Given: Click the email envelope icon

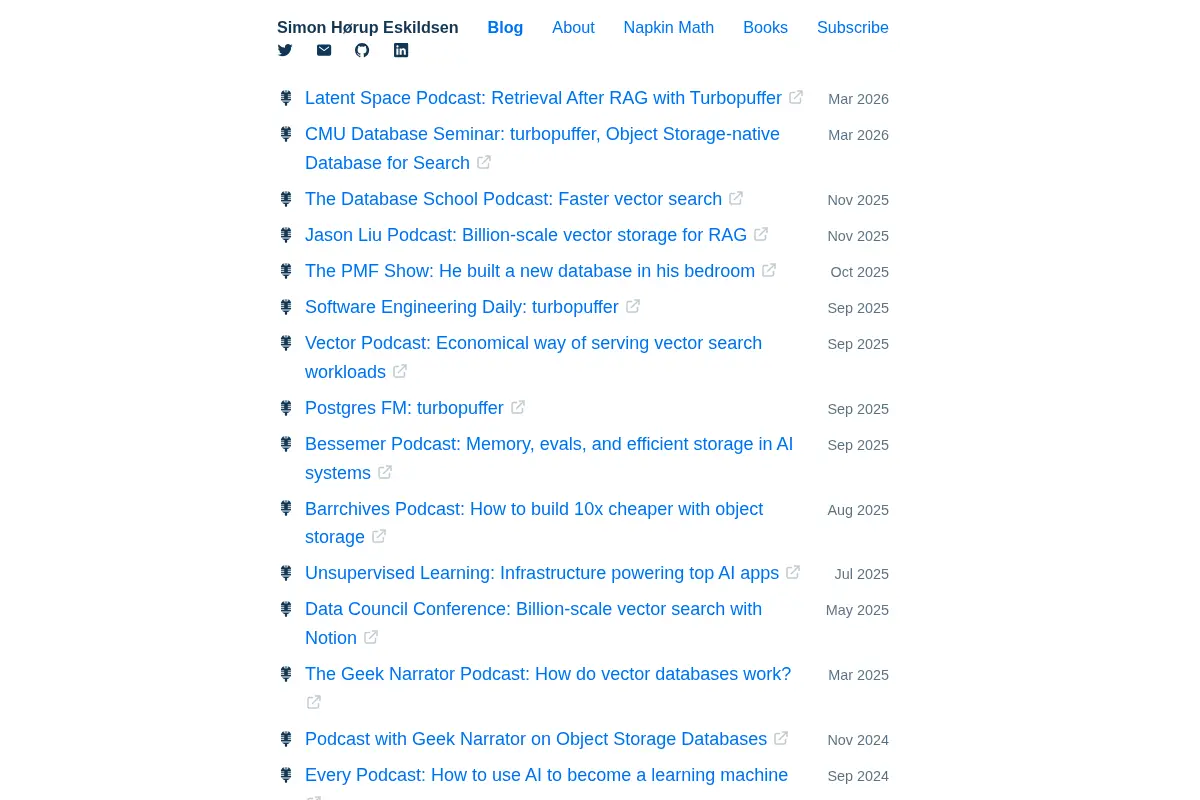Looking at the screenshot, I should tap(324, 50).
